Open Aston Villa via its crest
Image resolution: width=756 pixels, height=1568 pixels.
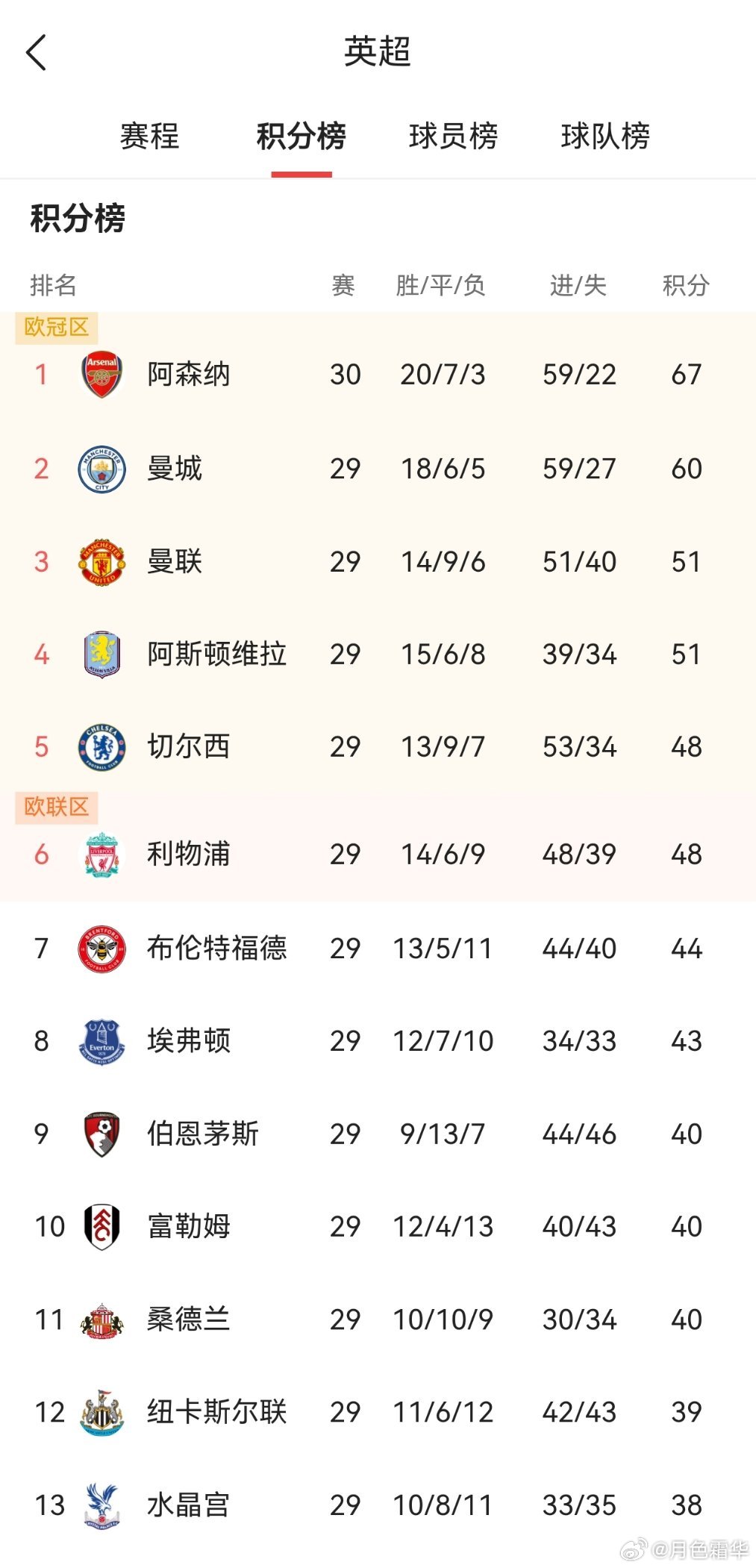(x=102, y=655)
